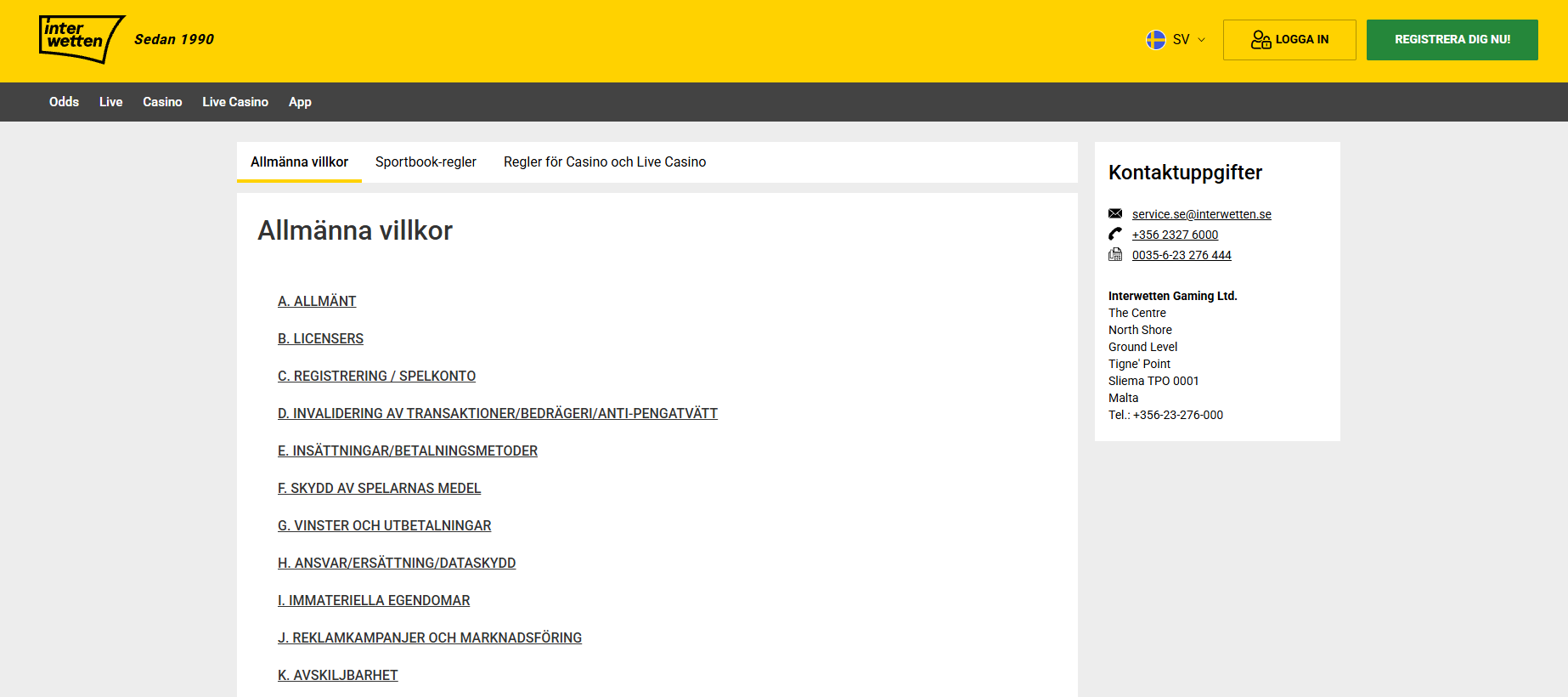Open G. VINSTER OCH UTBETALNINGAR link

pos(384,525)
